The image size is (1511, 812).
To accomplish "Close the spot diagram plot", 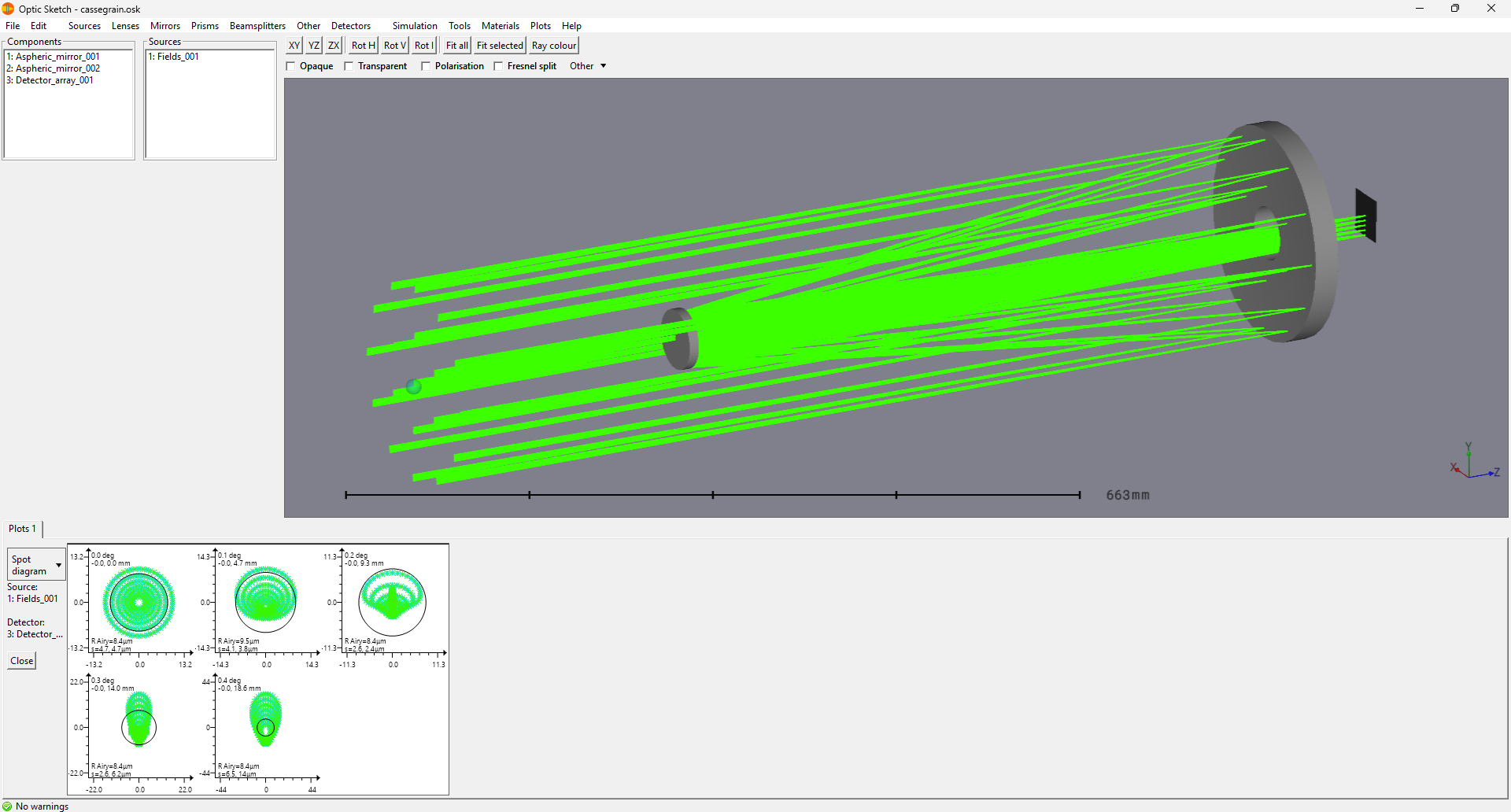I will (x=22, y=661).
